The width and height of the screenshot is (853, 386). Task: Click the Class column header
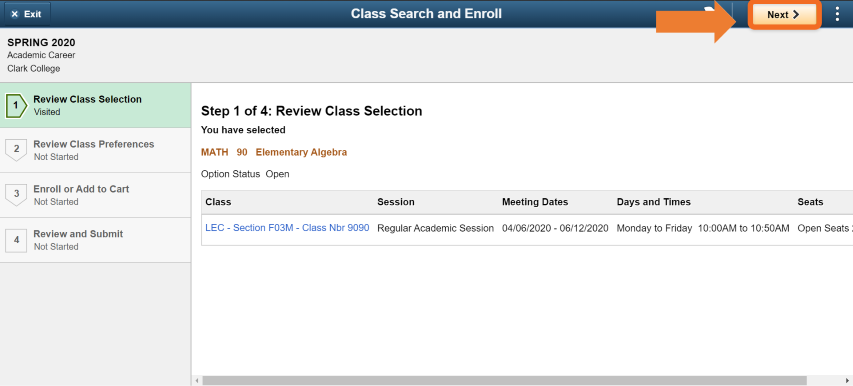218,202
